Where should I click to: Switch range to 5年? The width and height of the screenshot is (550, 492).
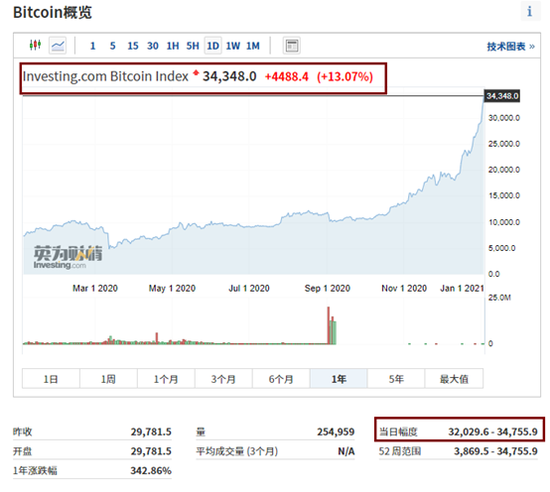[396, 379]
